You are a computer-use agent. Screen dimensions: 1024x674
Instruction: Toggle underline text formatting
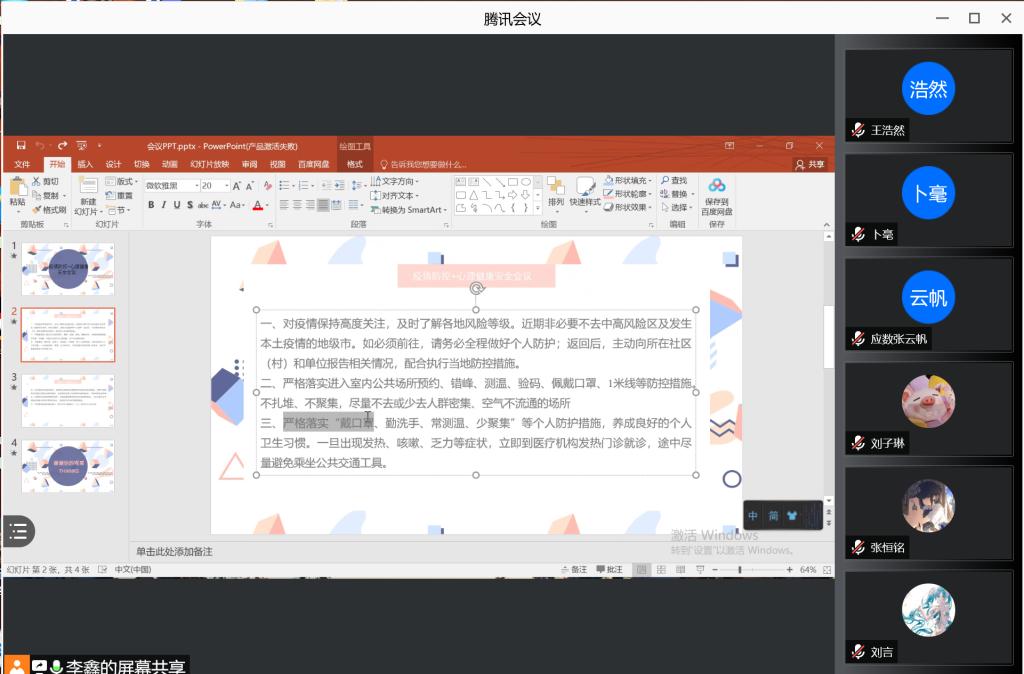pyautogui.click(x=177, y=205)
